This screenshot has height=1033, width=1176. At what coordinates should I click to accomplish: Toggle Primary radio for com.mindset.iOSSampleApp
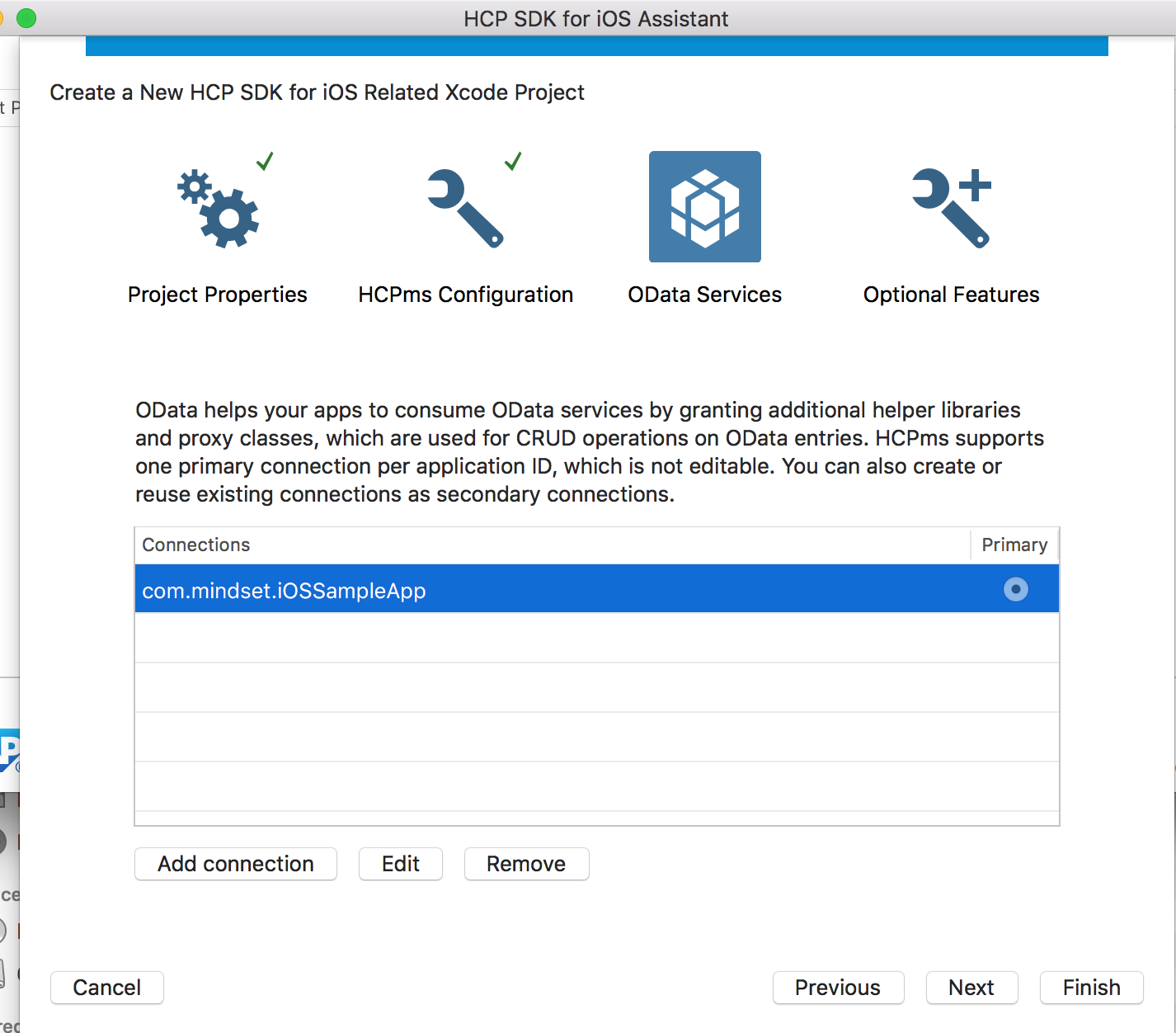(1016, 589)
